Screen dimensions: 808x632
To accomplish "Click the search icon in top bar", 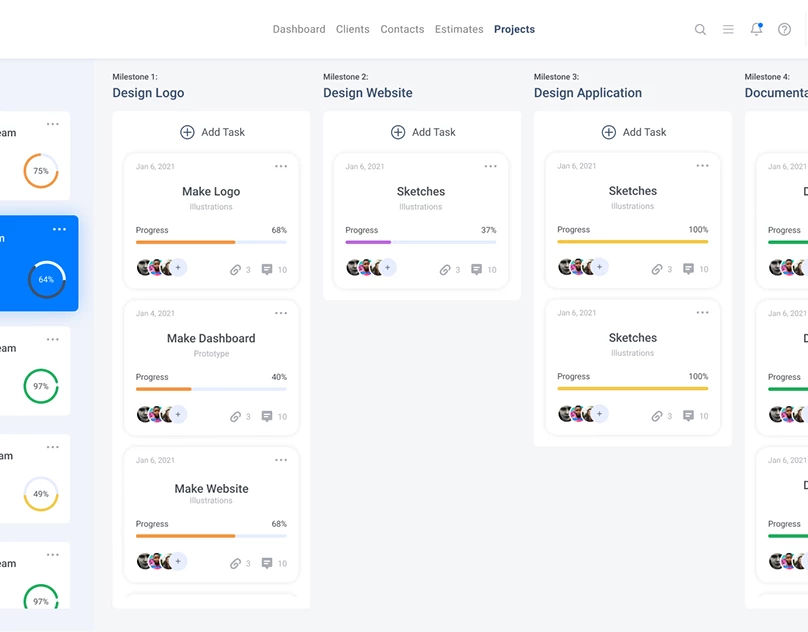I will tap(700, 30).
